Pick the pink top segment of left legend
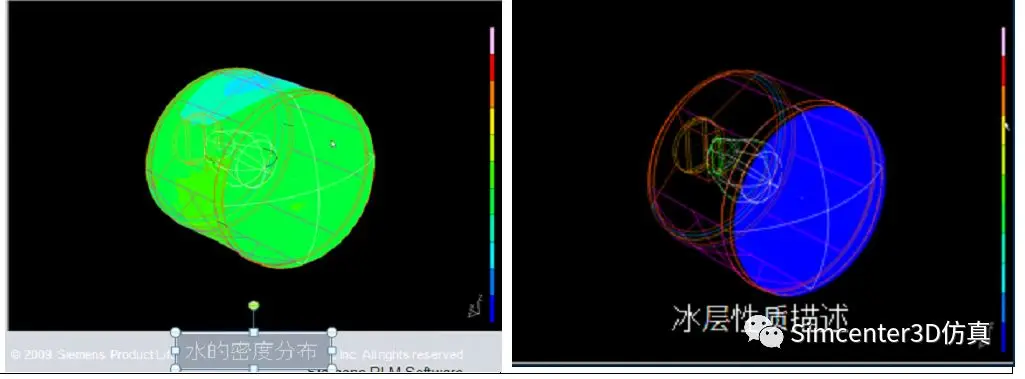 click(x=492, y=41)
